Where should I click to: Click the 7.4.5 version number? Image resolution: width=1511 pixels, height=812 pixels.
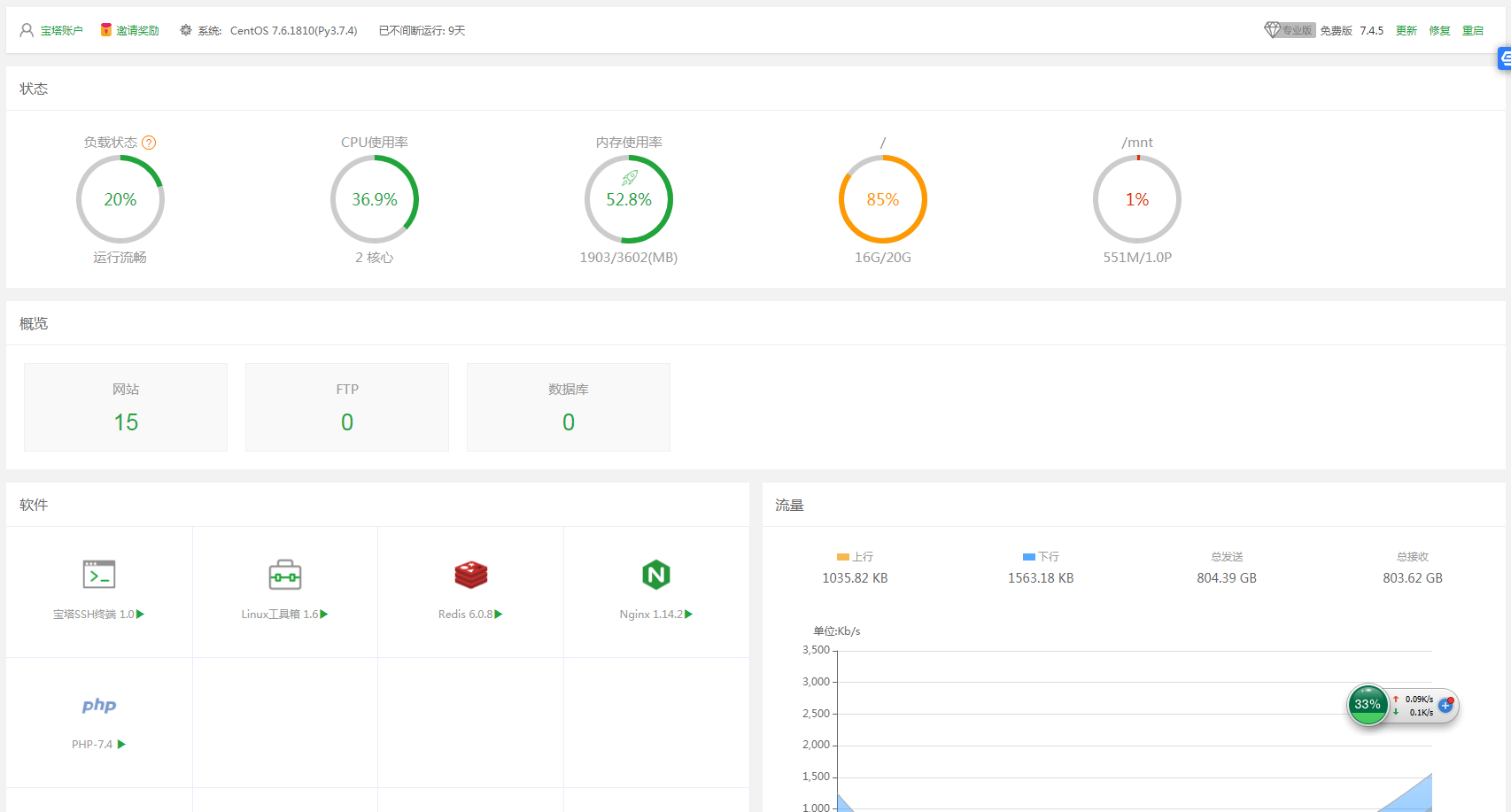[1372, 30]
